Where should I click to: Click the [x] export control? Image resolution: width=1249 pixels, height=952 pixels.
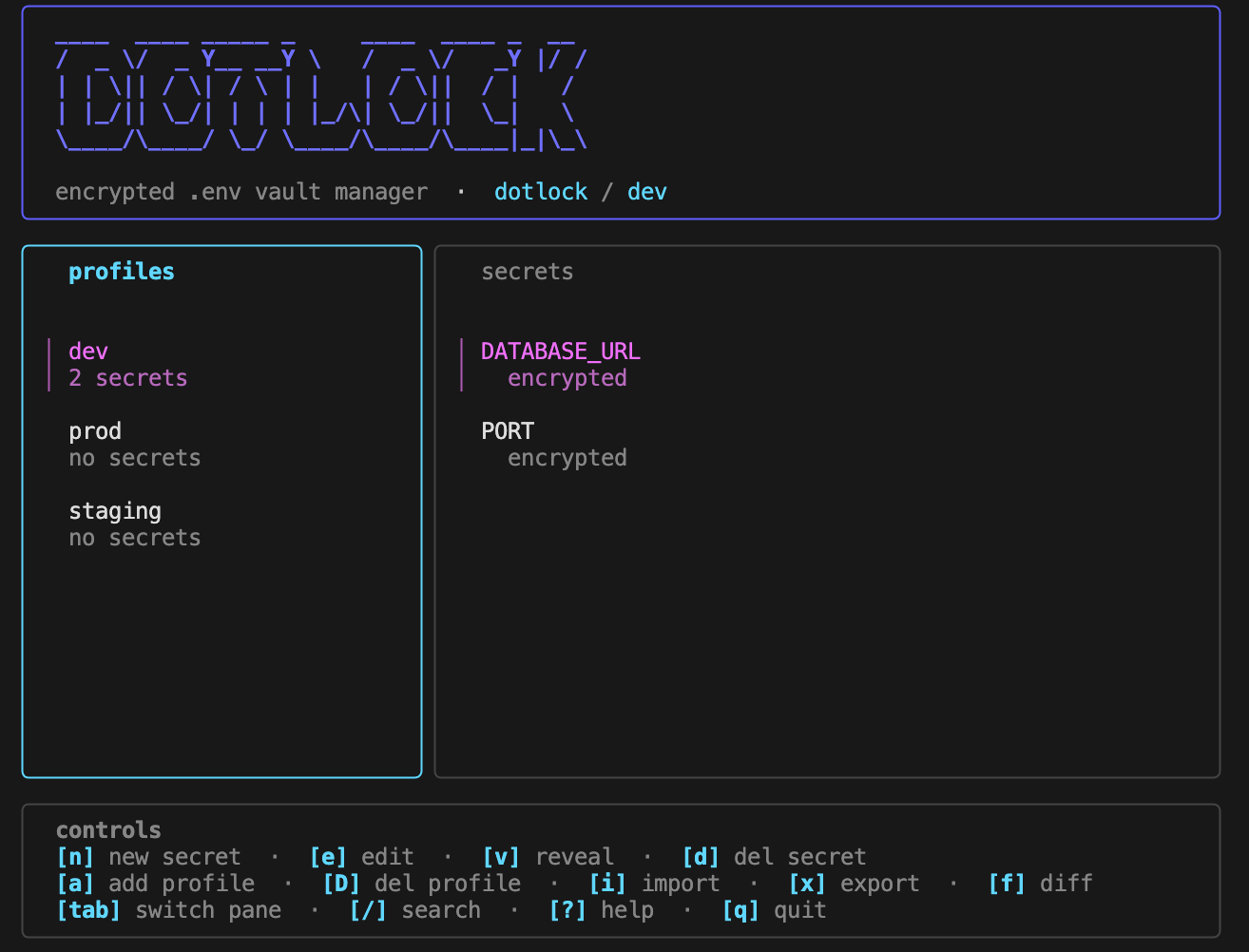[x=855, y=884]
